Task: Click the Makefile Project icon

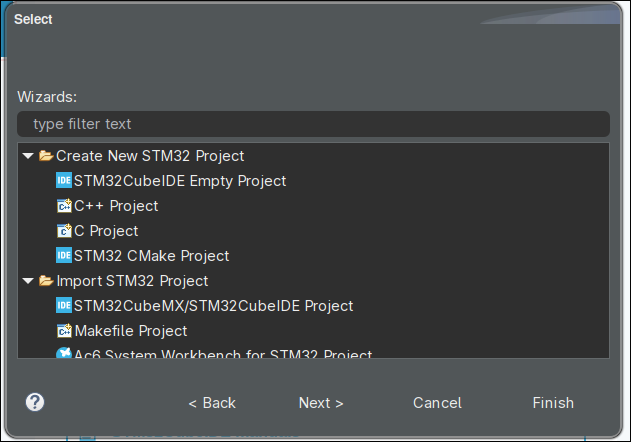Action: pos(64,331)
